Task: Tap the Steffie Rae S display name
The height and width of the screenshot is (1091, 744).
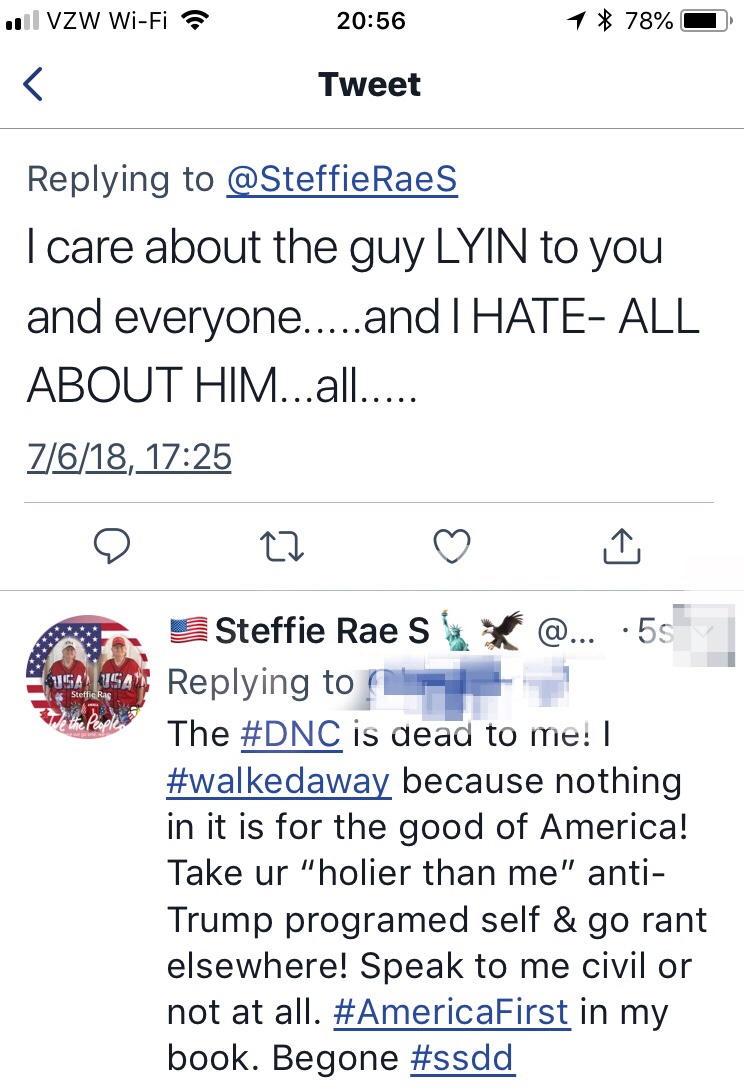Action: 321,630
